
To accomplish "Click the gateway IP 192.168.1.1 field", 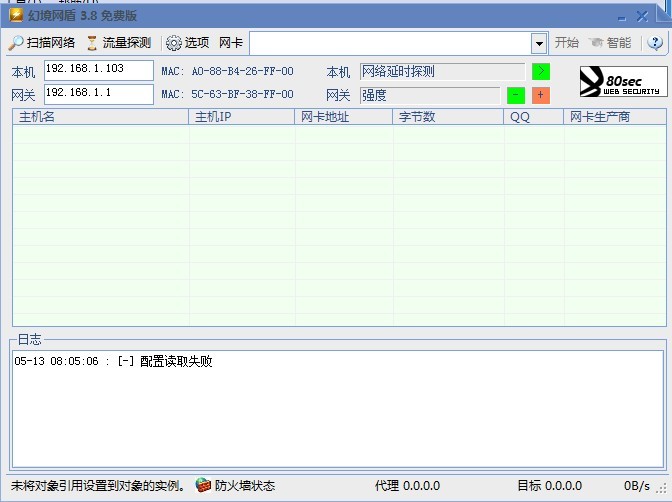I will (99, 94).
